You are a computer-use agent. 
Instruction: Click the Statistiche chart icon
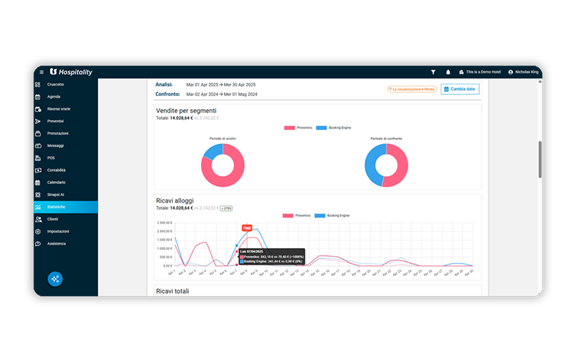click(38, 207)
